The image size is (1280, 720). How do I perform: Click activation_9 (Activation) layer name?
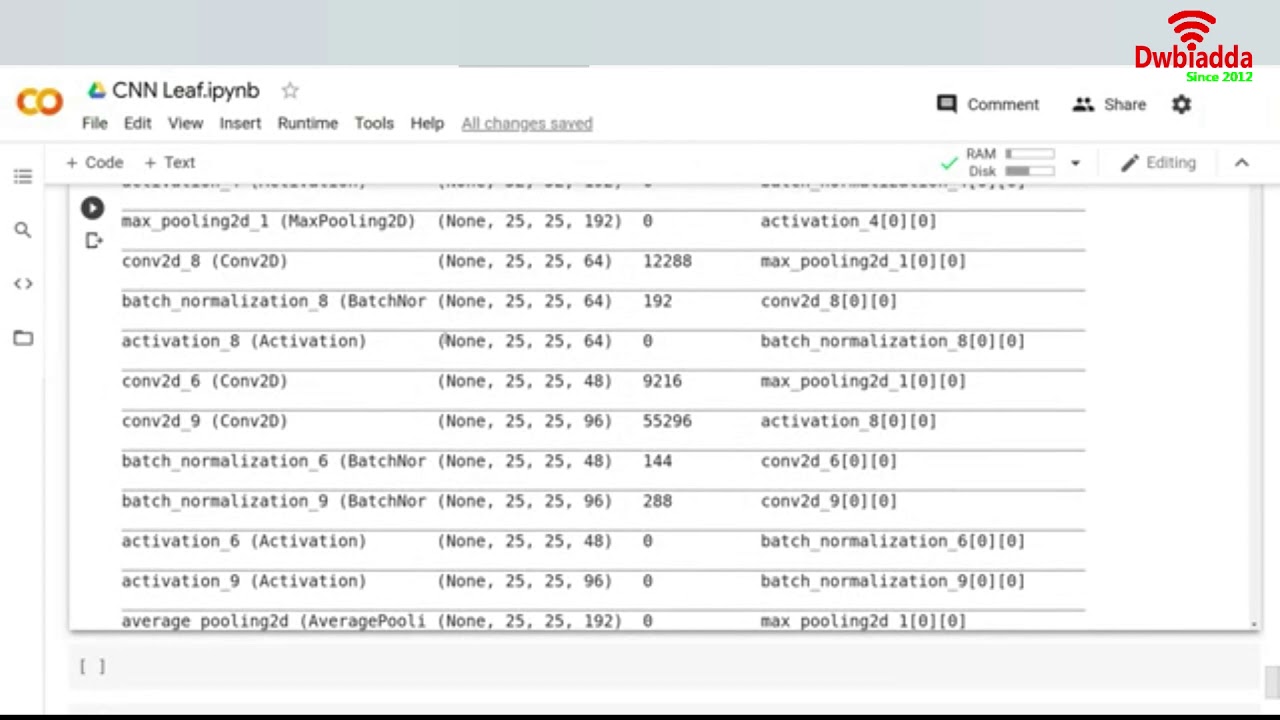click(x=244, y=581)
